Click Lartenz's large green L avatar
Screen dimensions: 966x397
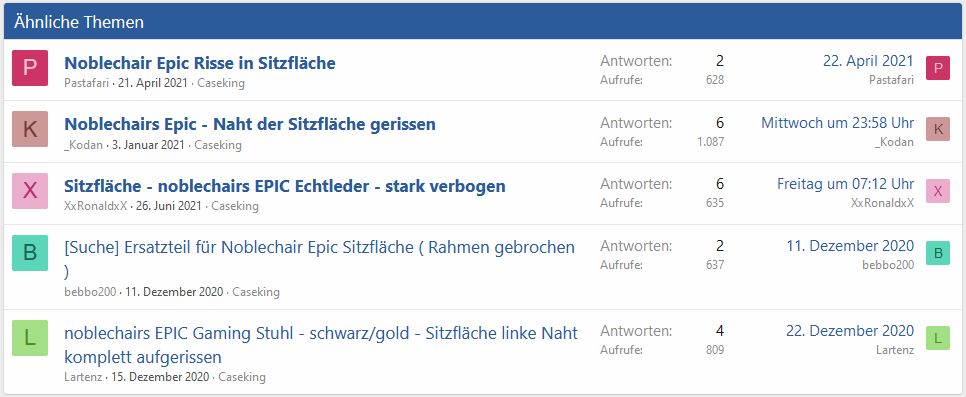pos(30,338)
